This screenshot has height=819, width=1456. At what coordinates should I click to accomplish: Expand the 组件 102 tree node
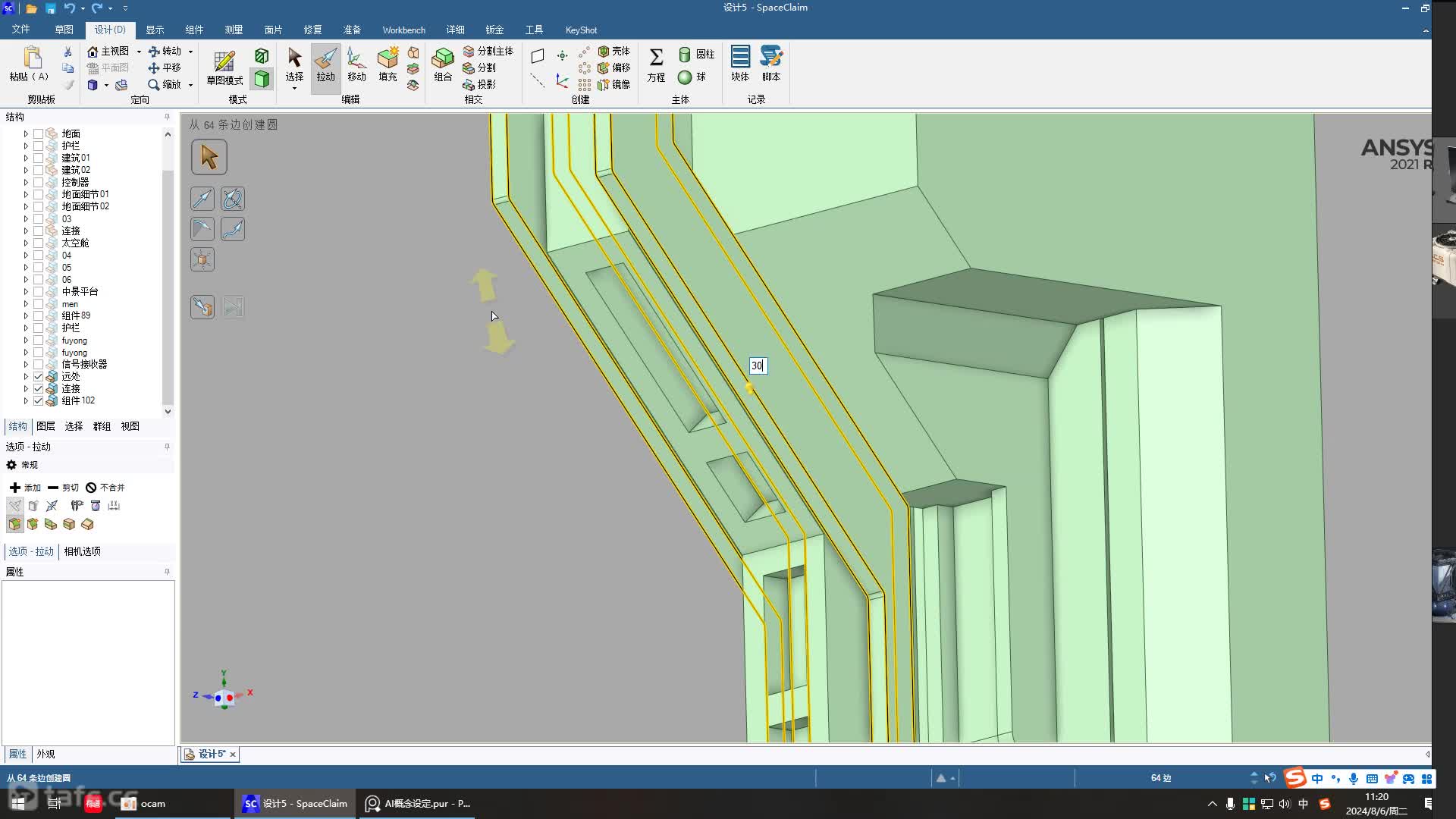click(x=26, y=400)
